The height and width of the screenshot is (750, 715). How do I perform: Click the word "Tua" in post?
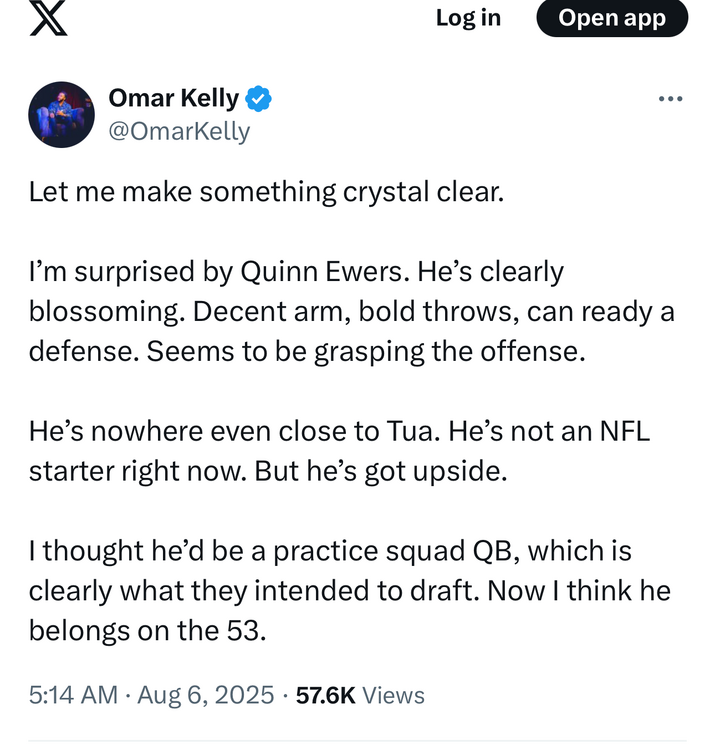point(409,431)
